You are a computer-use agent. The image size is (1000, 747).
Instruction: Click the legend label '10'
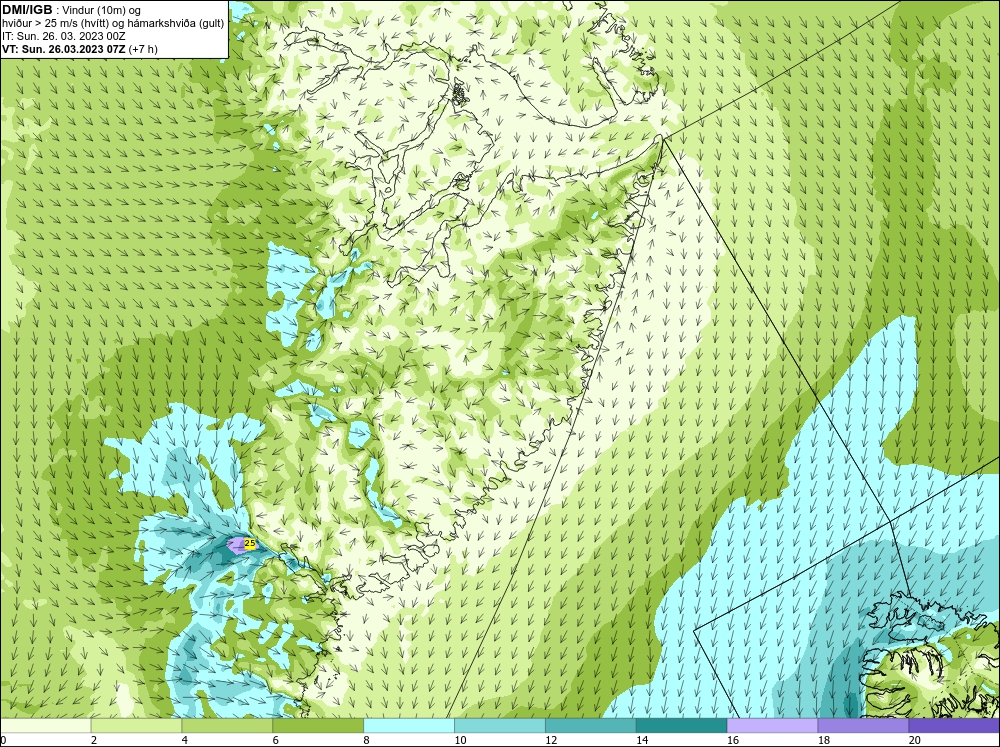[x=460, y=740]
